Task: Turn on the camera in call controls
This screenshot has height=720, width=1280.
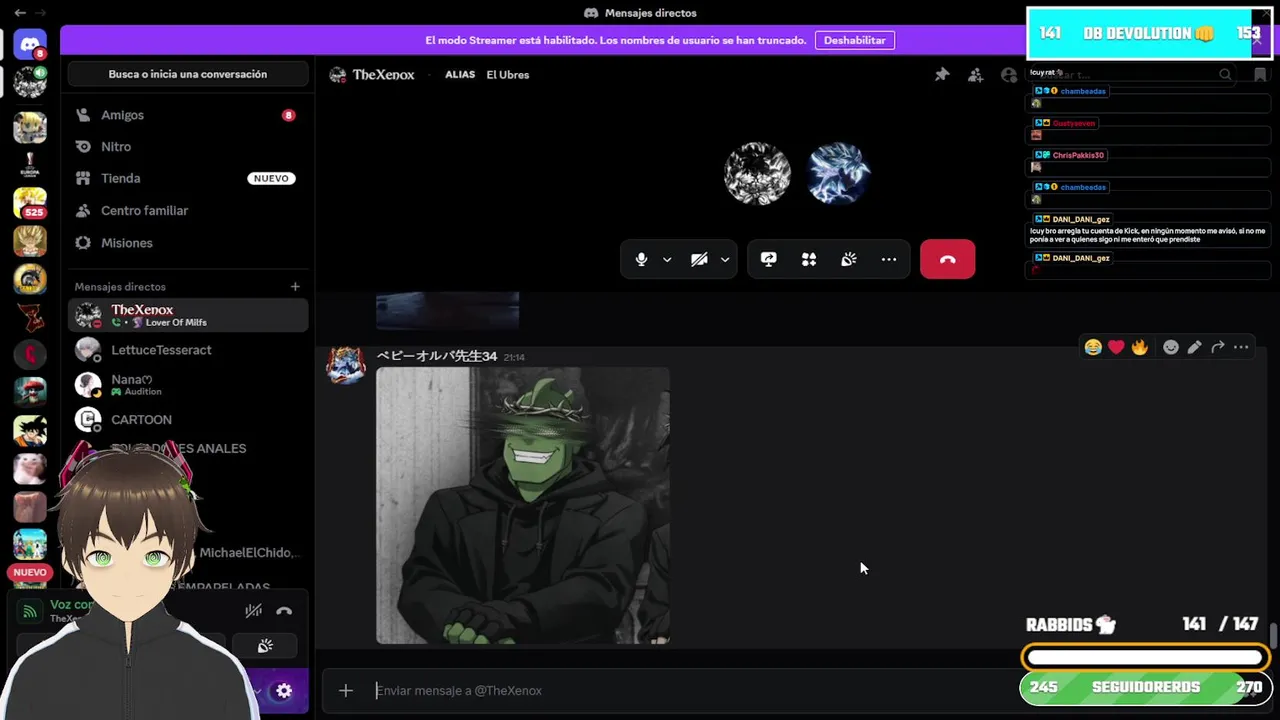Action: (x=699, y=259)
